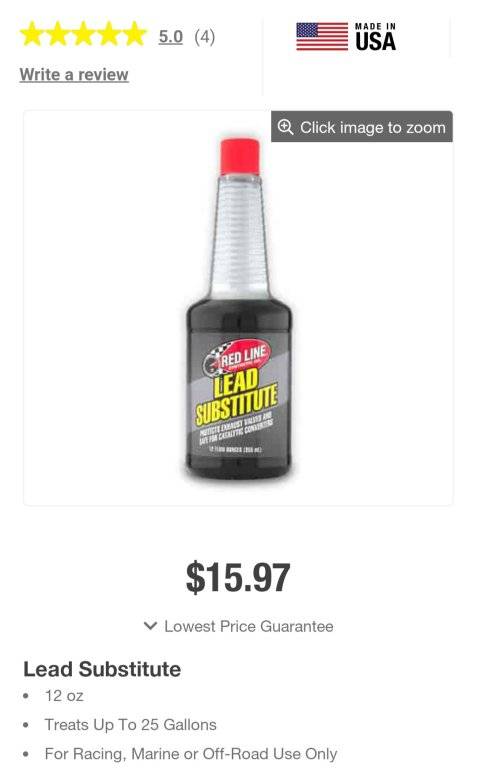
Task: Click the Lead Substitute bottle product image
Action: click(x=239, y=308)
